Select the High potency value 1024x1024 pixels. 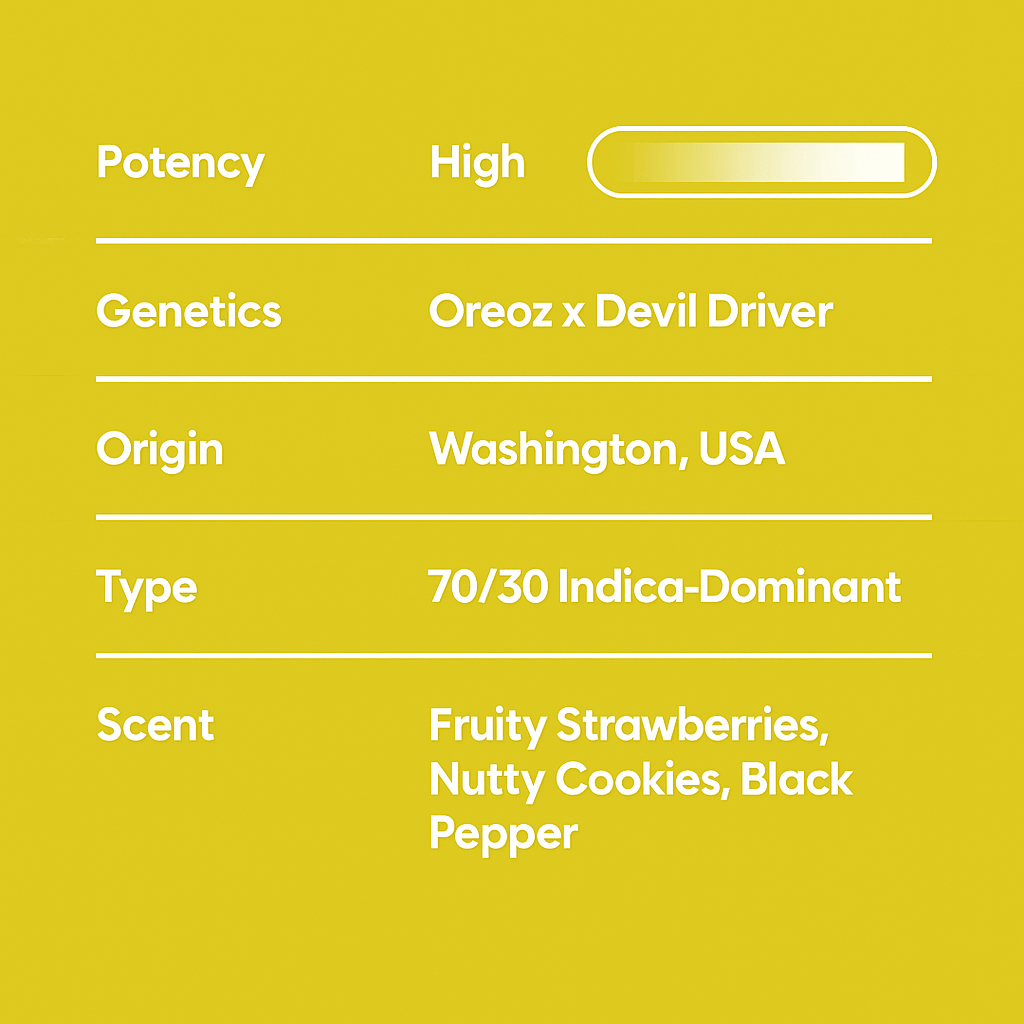click(477, 163)
